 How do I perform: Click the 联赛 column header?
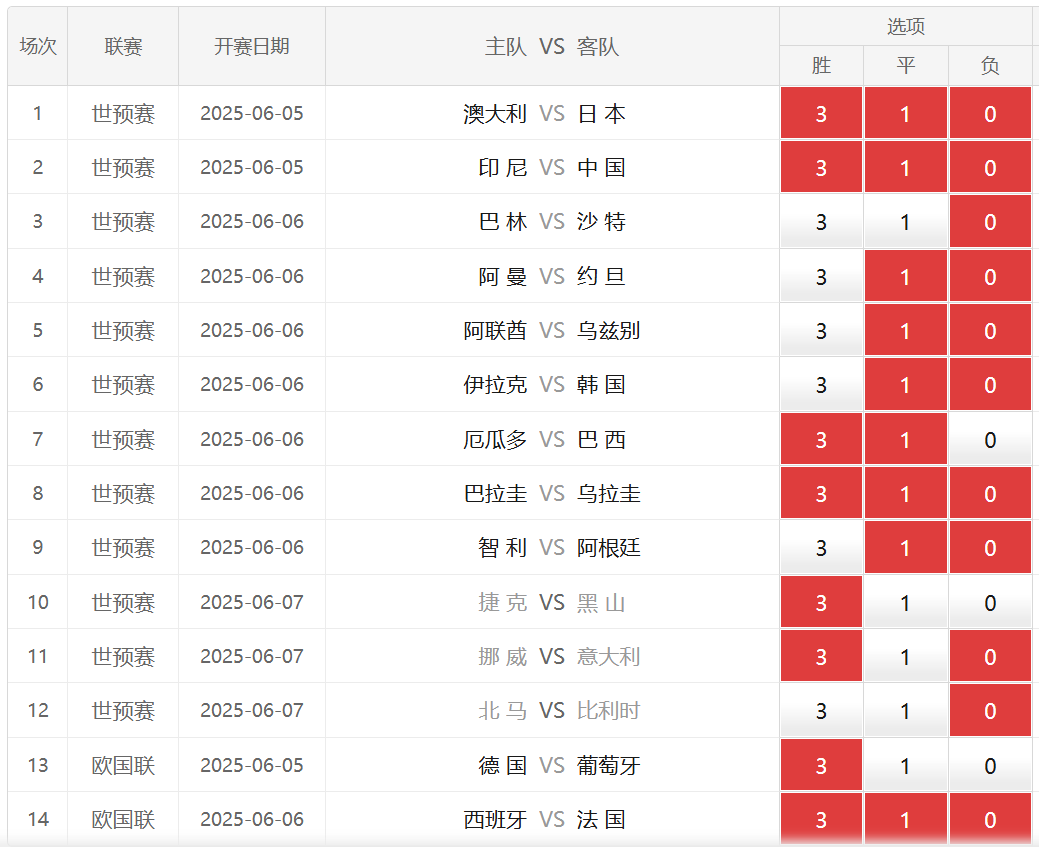click(x=123, y=47)
